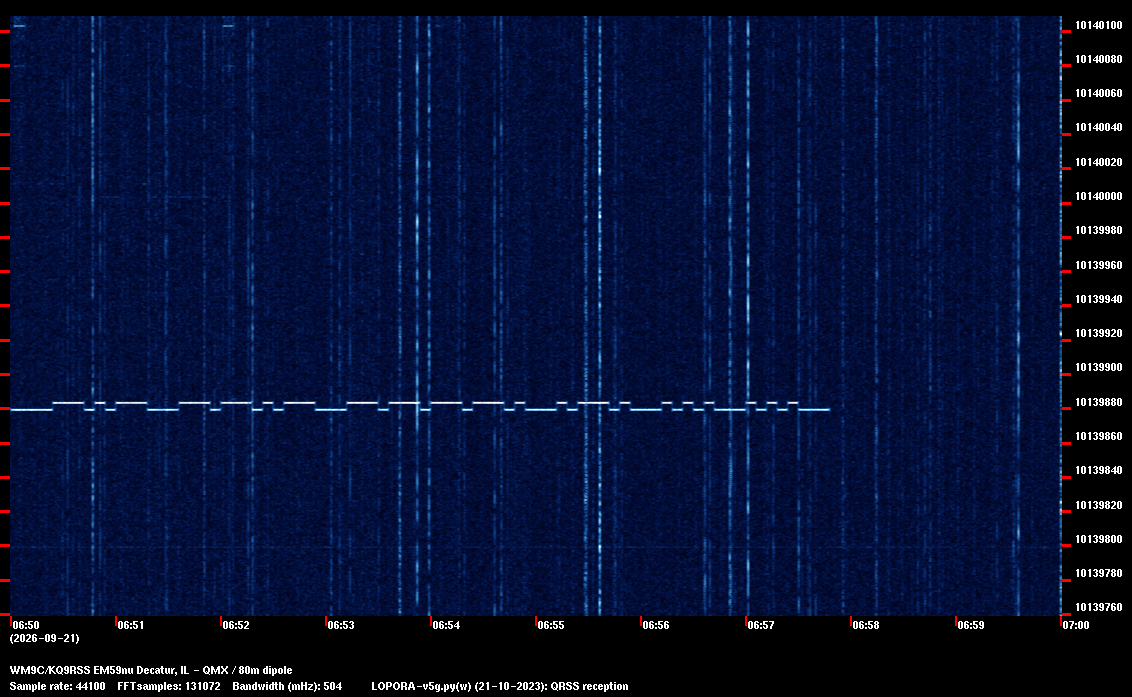Click the 10140000 frequency label
This screenshot has height=697, width=1132.
tap(1099, 196)
